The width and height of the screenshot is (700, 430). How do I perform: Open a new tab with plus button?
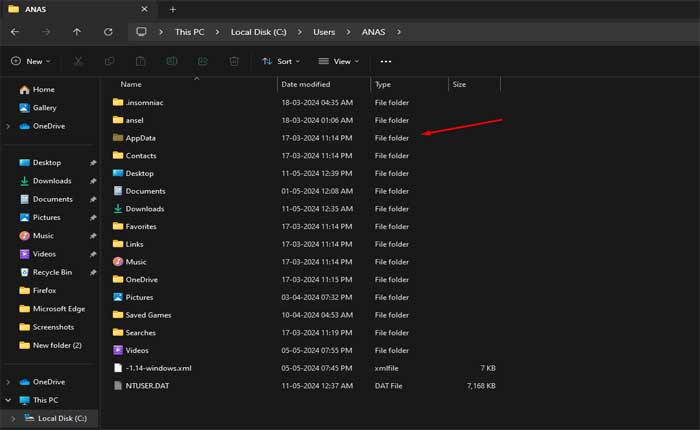172,9
